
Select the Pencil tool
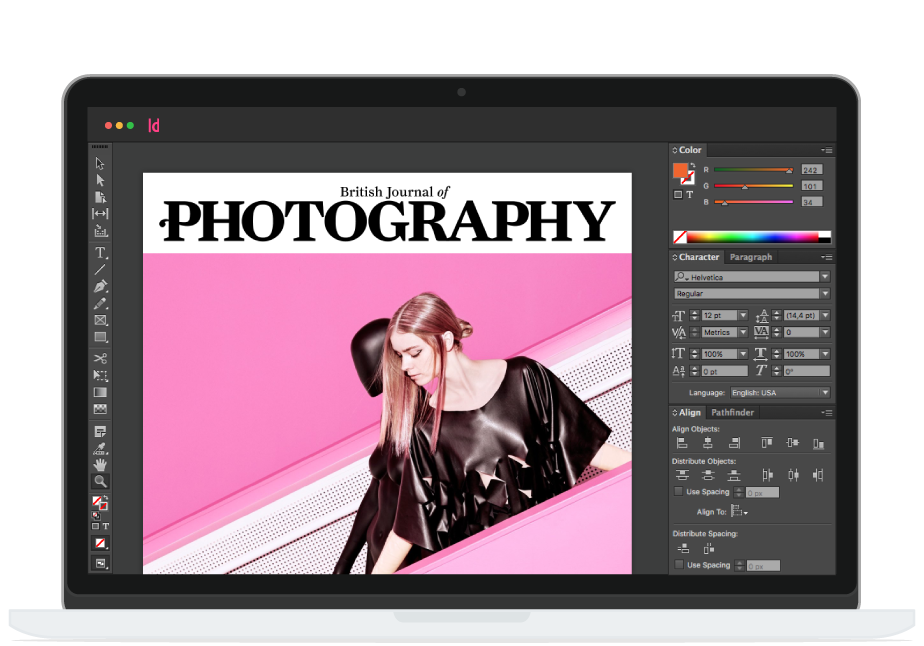point(100,304)
